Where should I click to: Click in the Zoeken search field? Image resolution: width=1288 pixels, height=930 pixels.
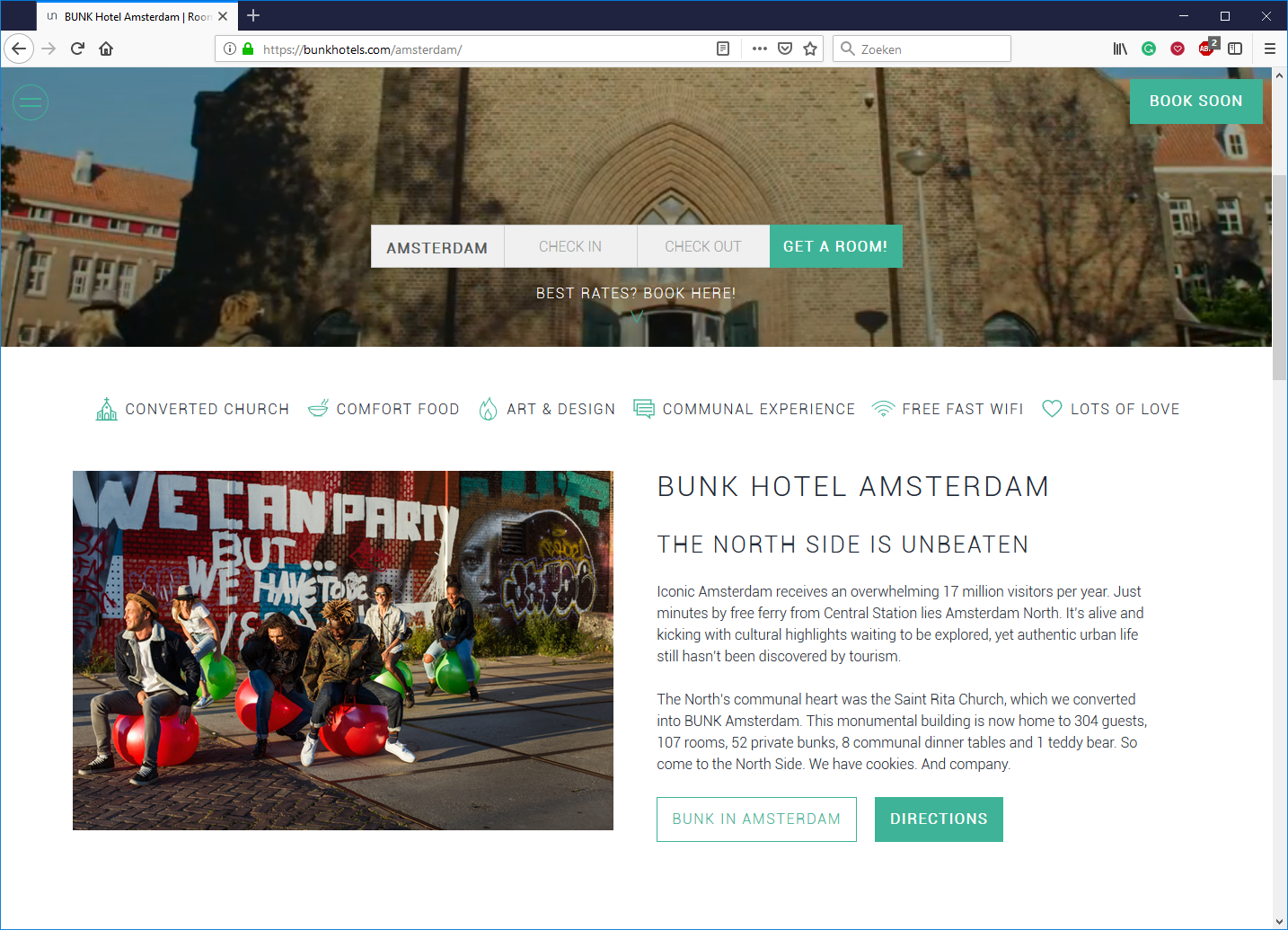[922, 49]
